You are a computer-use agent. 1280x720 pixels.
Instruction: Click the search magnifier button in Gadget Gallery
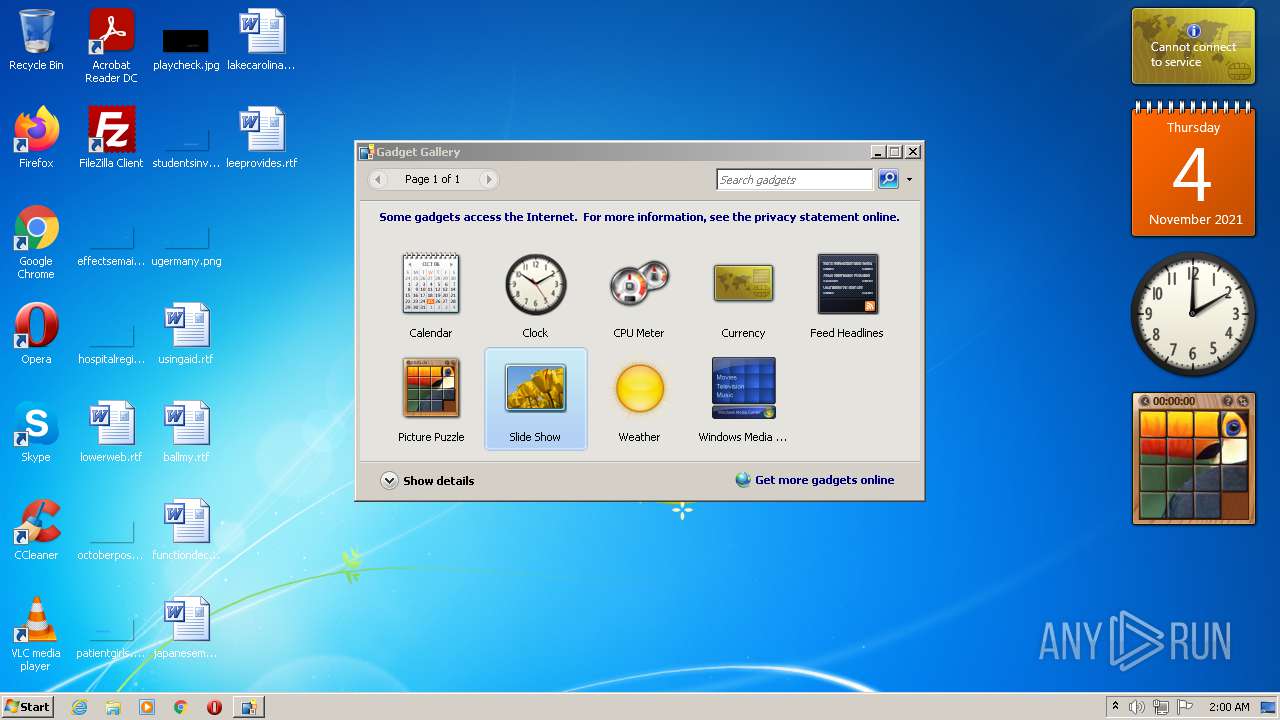pyautogui.click(x=888, y=180)
